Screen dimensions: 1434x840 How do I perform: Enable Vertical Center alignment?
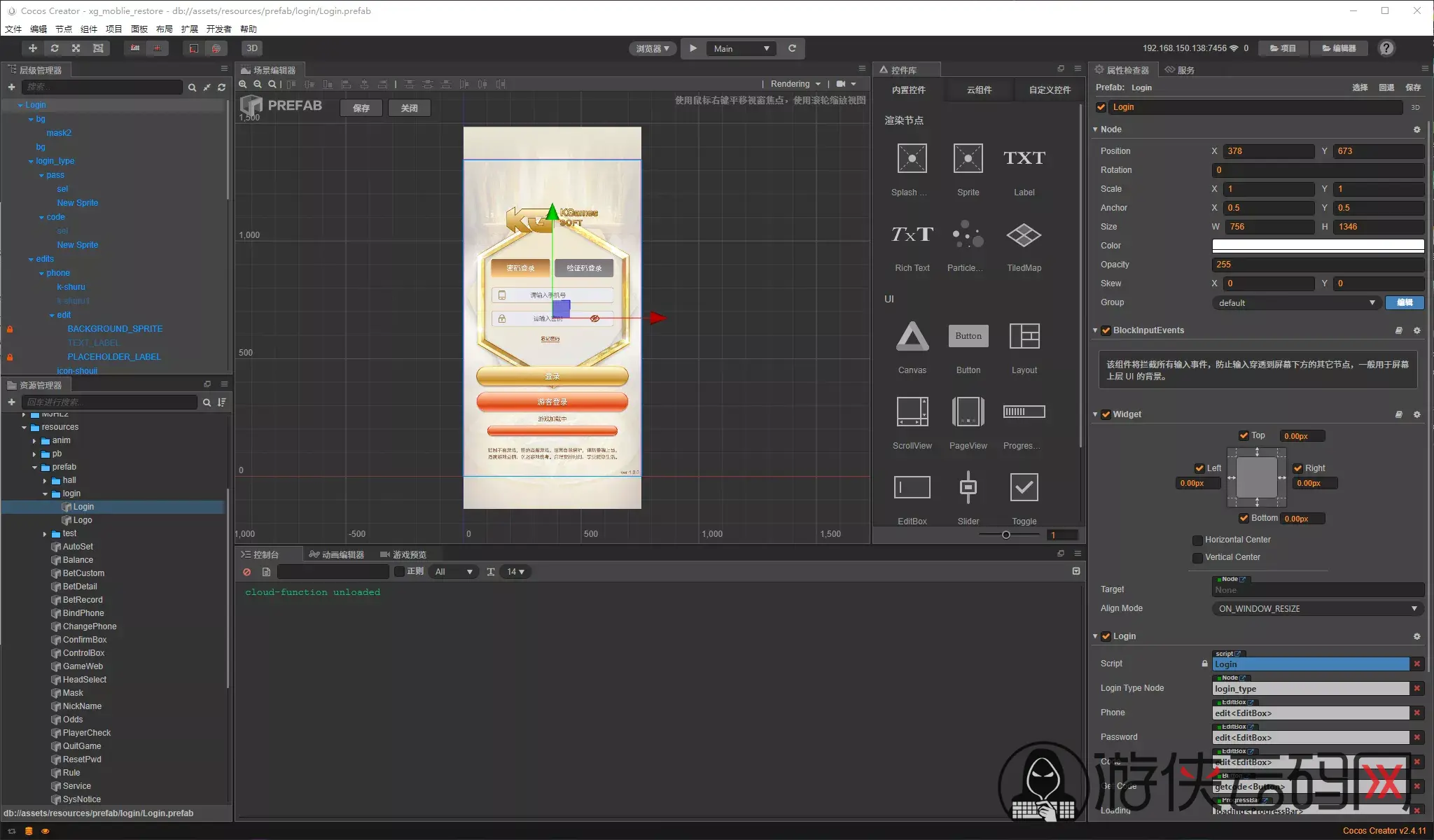1197,557
